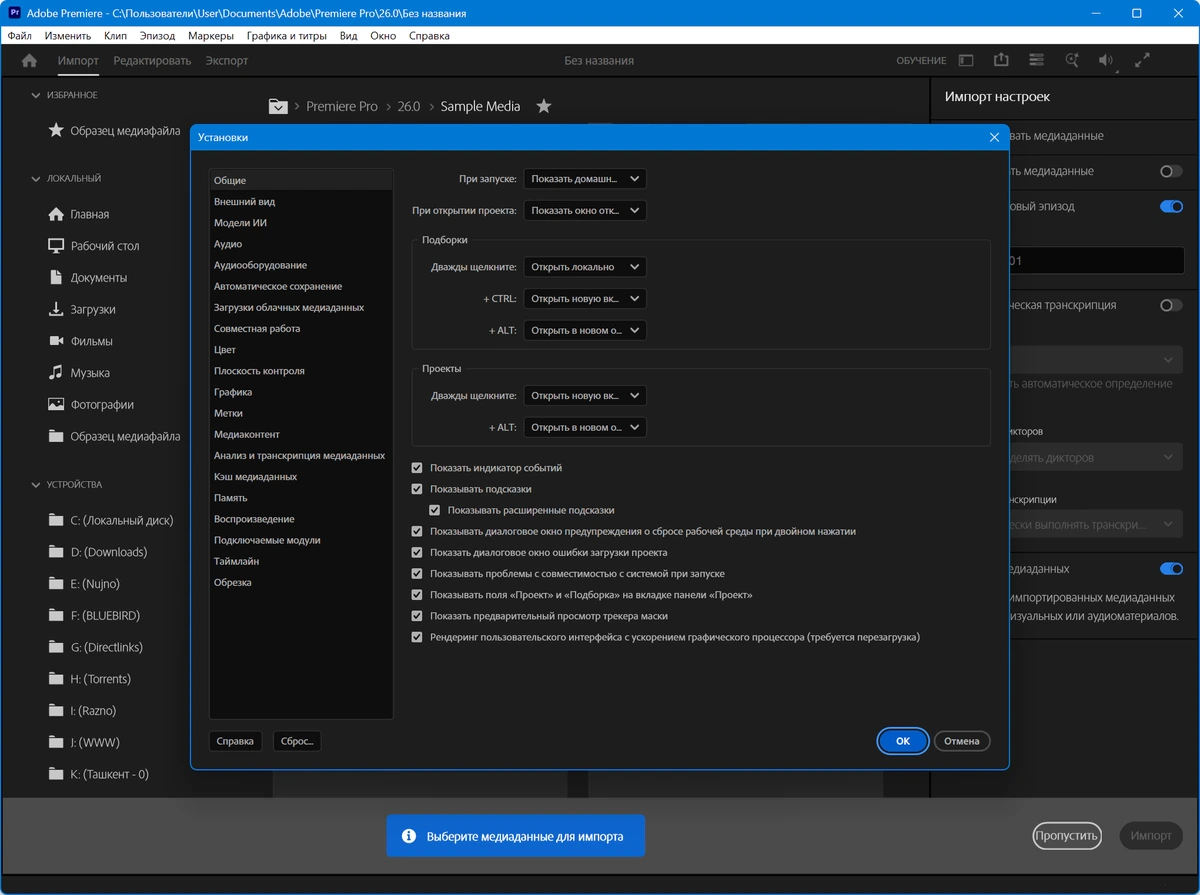Click the Пропустить button
1200x895 pixels.
point(1067,836)
